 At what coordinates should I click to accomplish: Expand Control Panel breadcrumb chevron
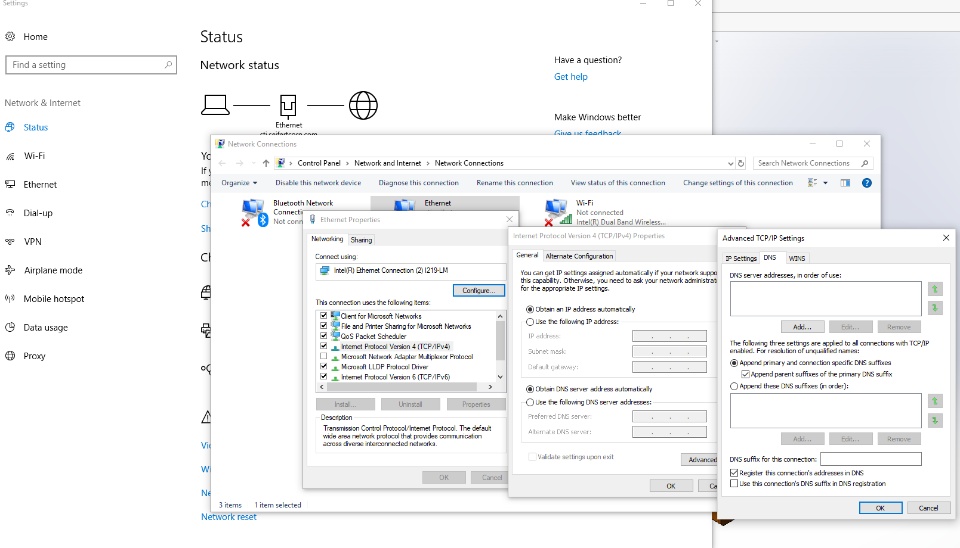347,163
